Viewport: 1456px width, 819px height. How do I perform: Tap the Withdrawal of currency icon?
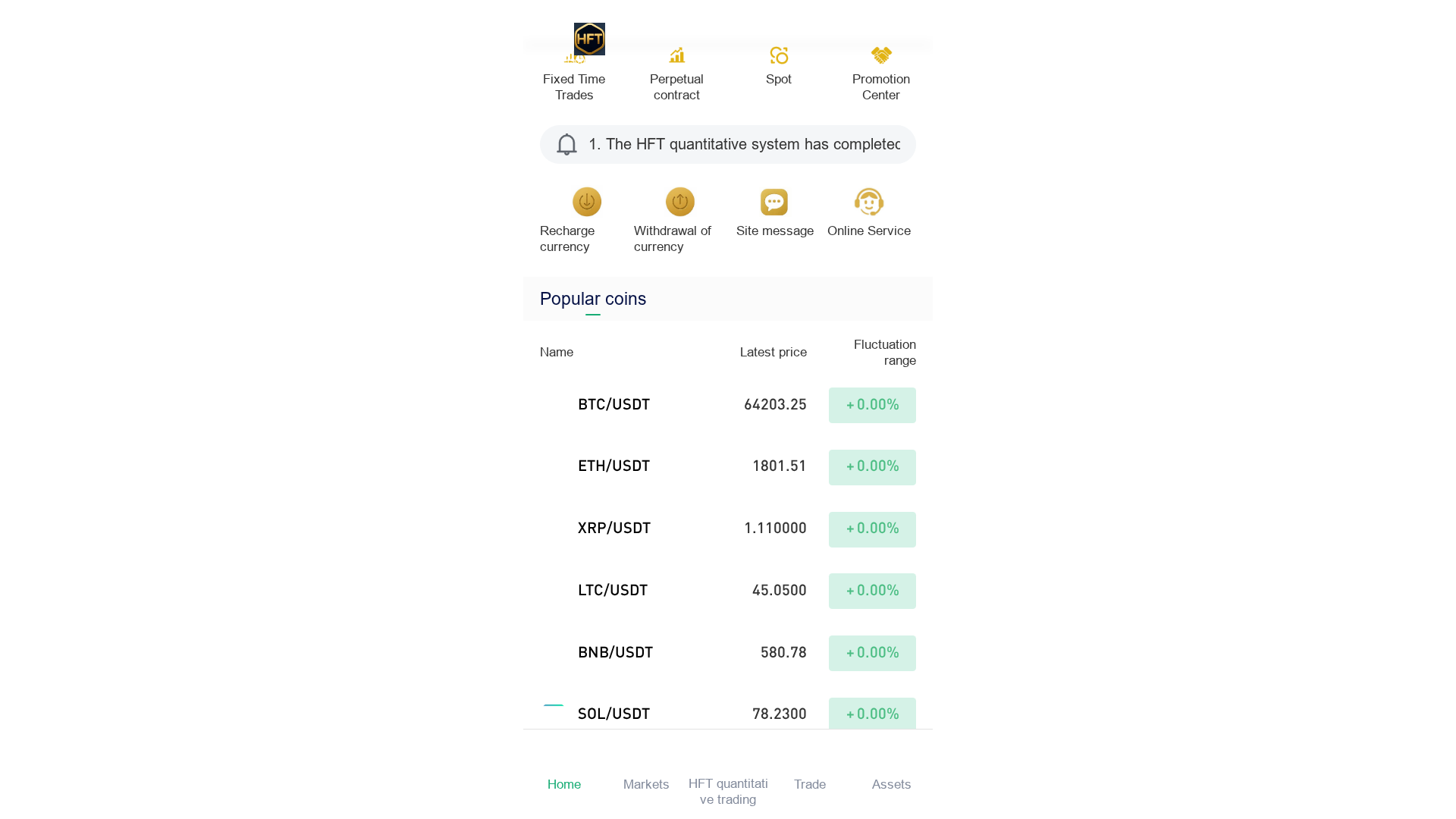680,202
